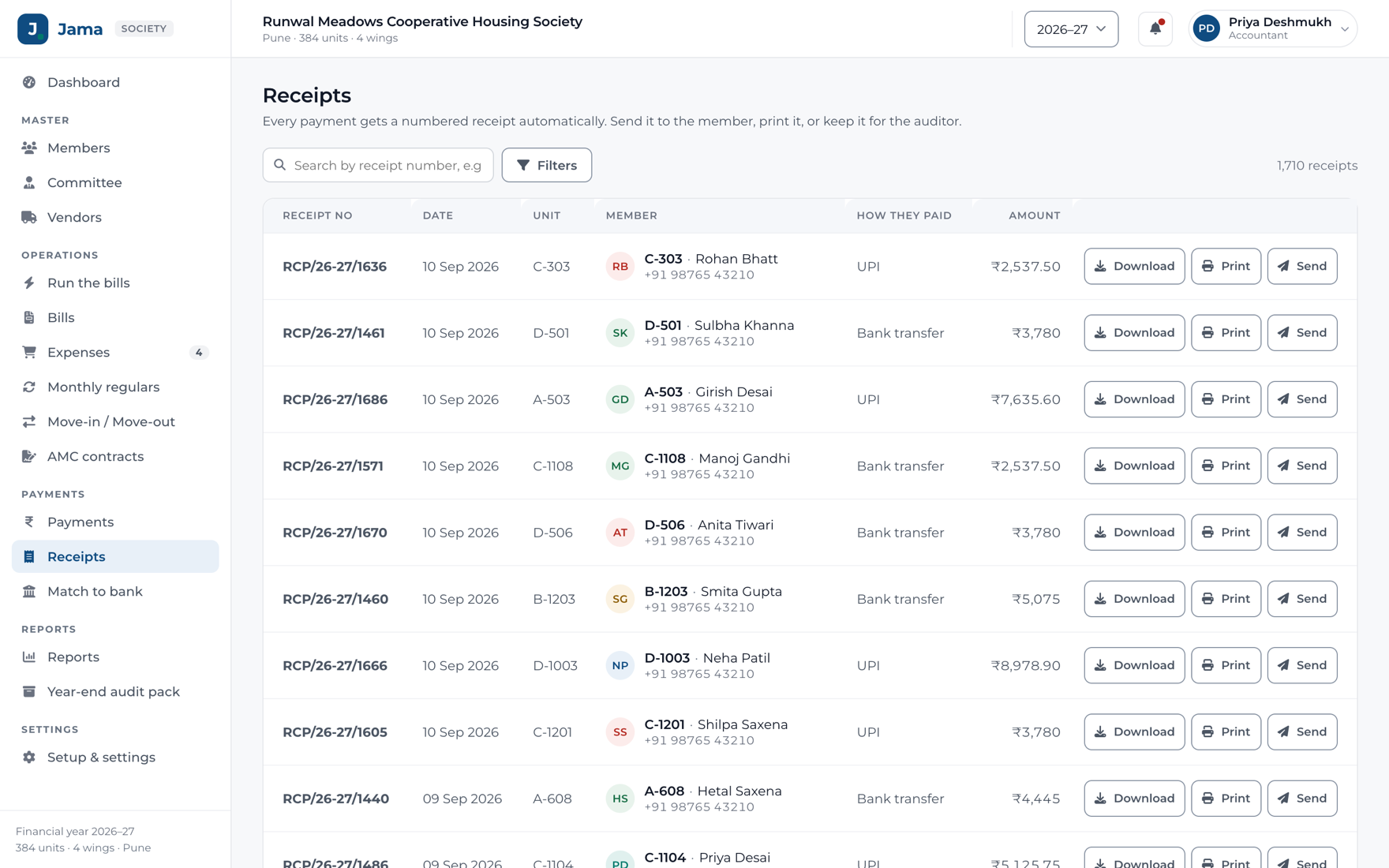Click the Move-in / Move-out arrows icon
Viewport: 1389px width, 868px height.
coord(29,421)
